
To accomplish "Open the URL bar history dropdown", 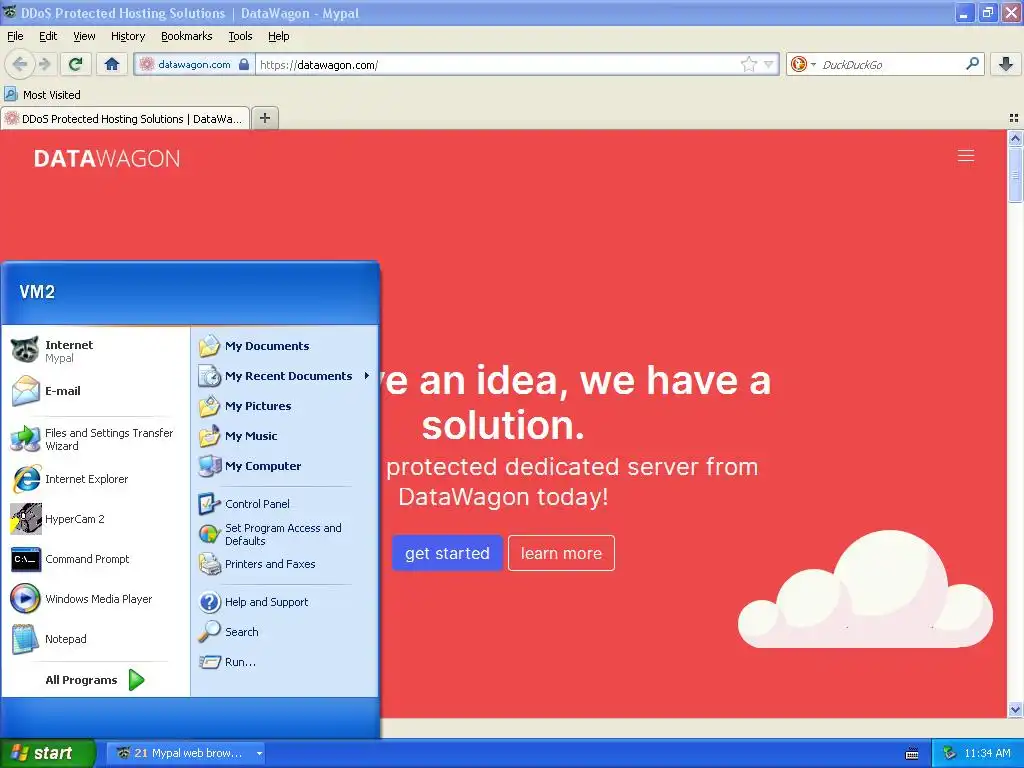I will pos(769,64).
